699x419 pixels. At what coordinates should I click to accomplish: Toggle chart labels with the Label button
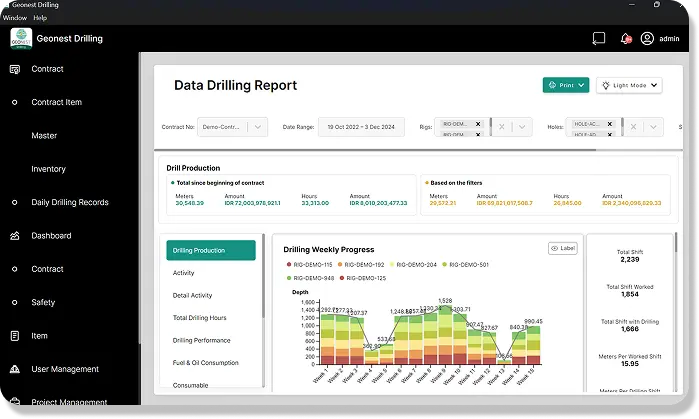point(562,248)
